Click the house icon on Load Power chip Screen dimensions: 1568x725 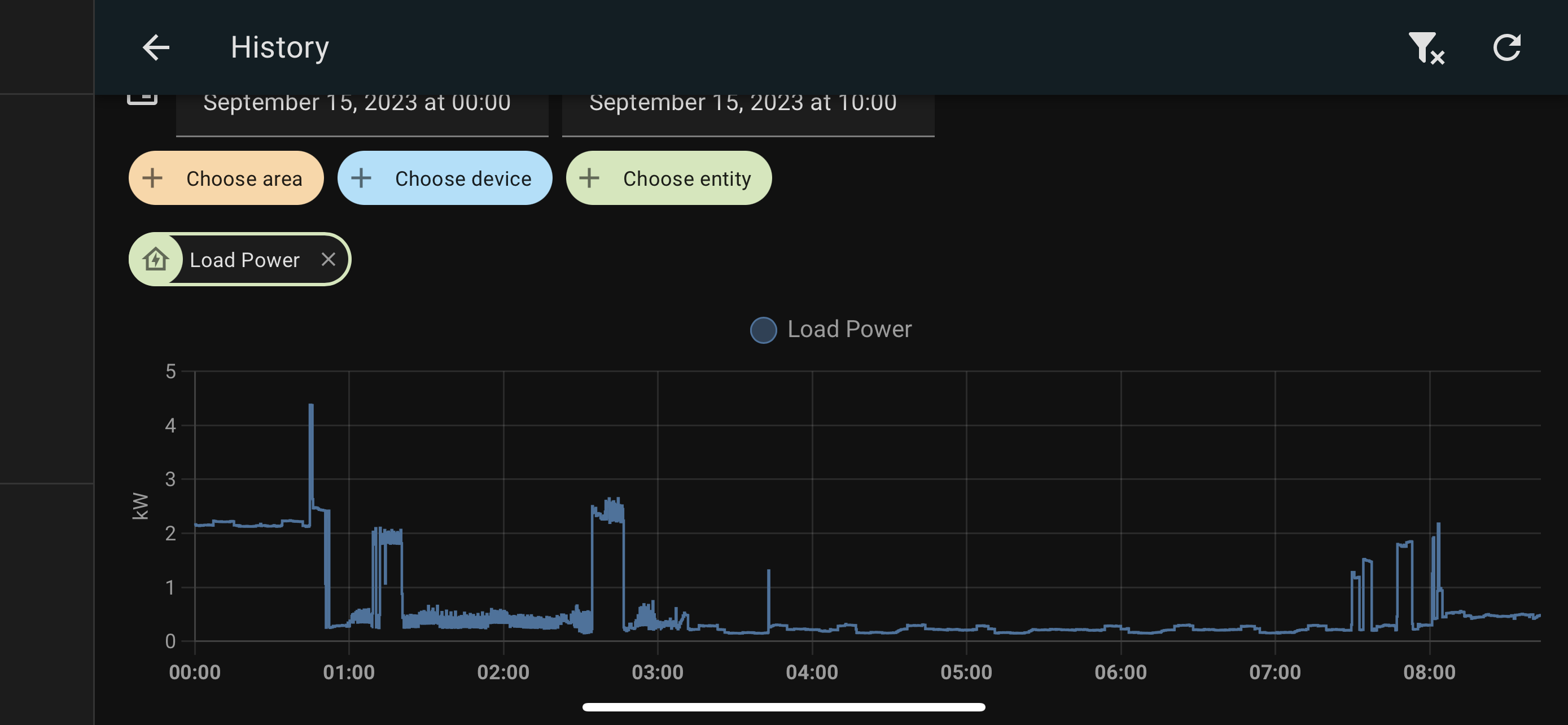click(157, 259)
